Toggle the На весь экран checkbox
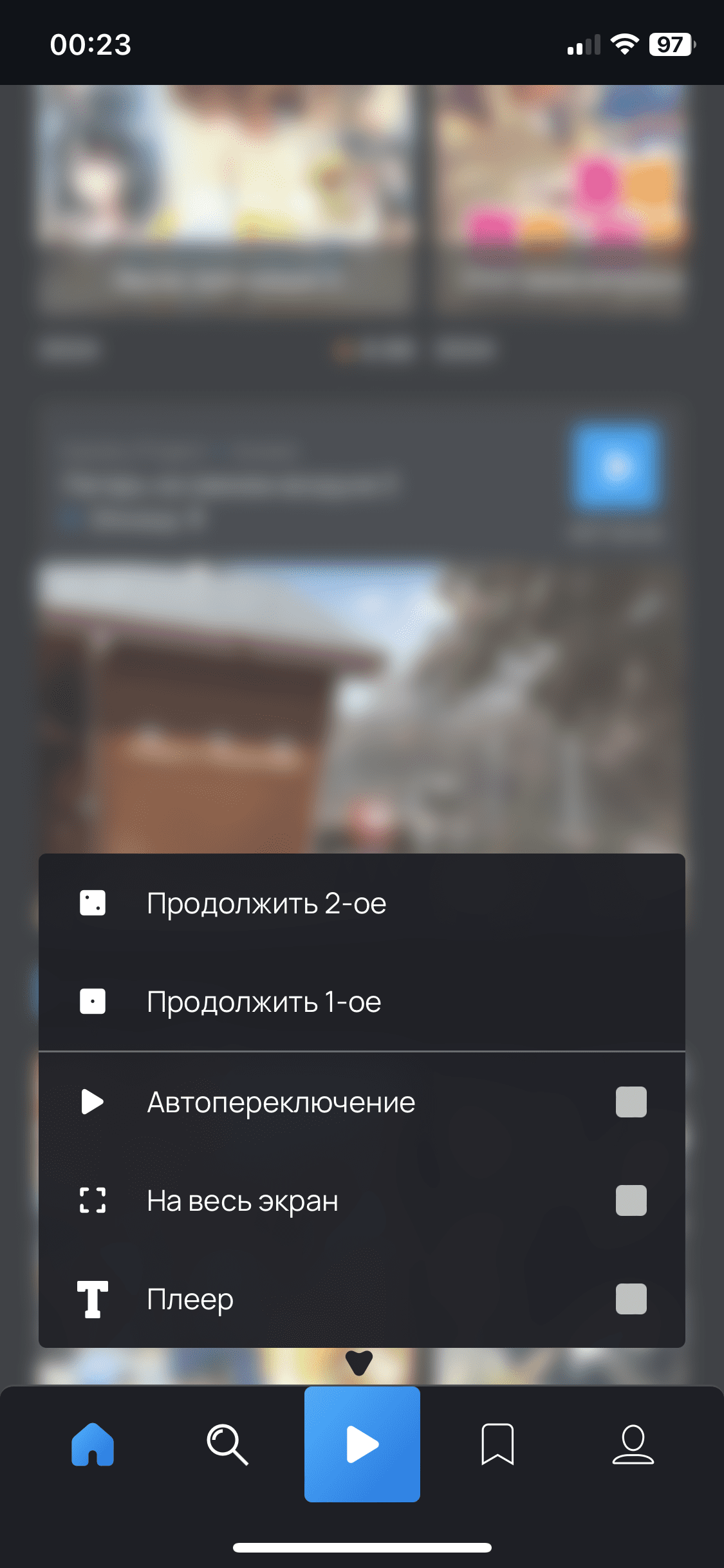 [631, 1200]
